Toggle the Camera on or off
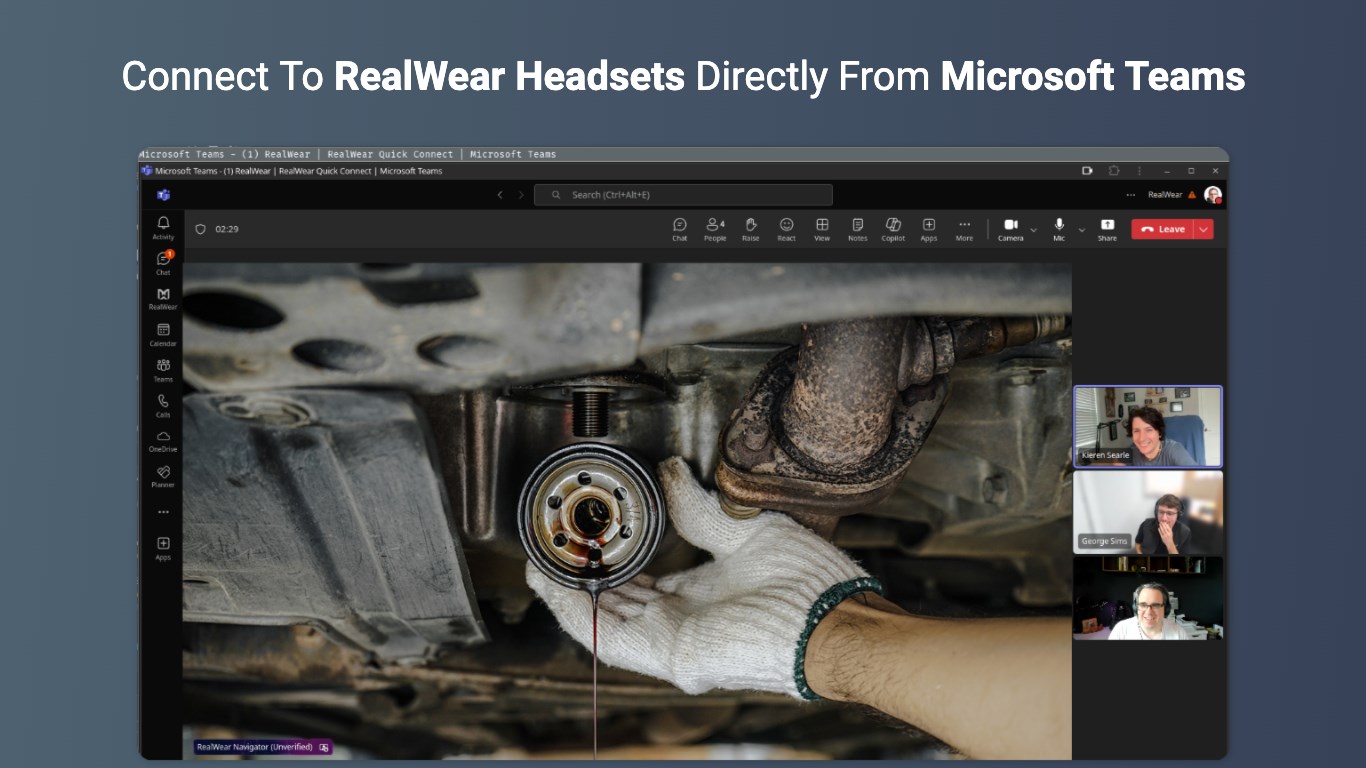Screen dimensions: 1366x768 1011,229
